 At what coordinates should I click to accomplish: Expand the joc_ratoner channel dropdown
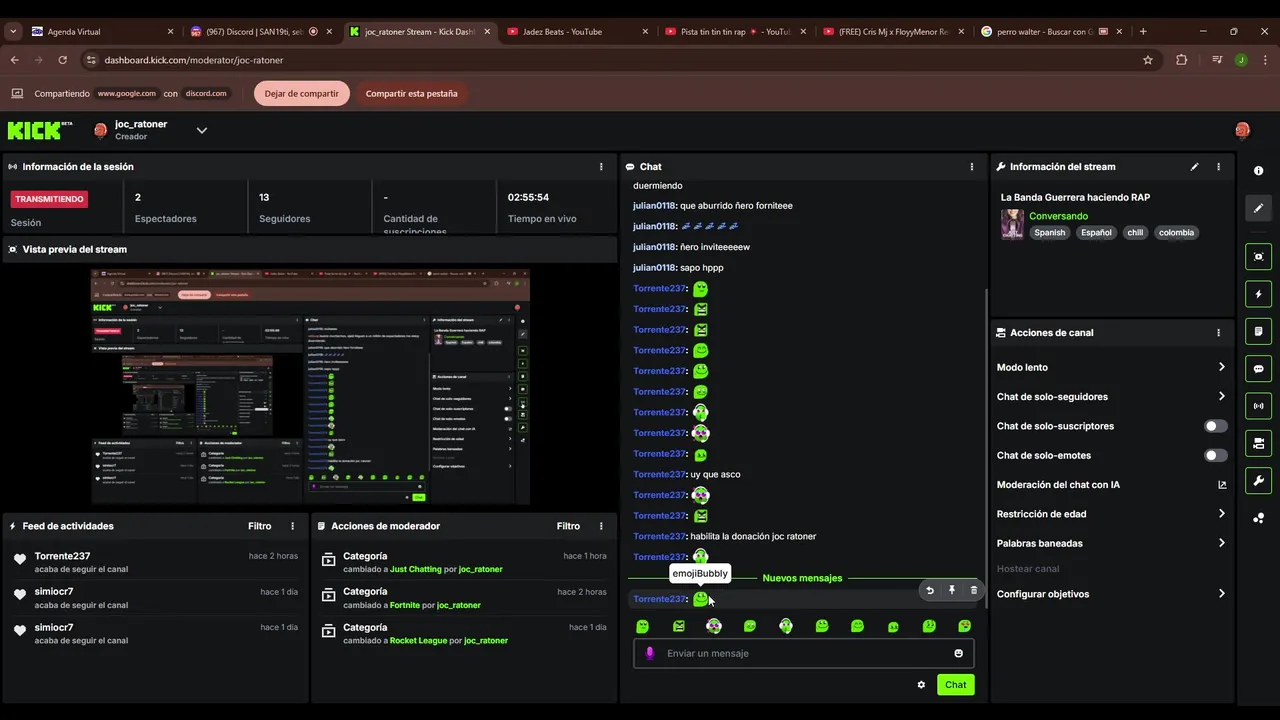(x=202, y=130)
